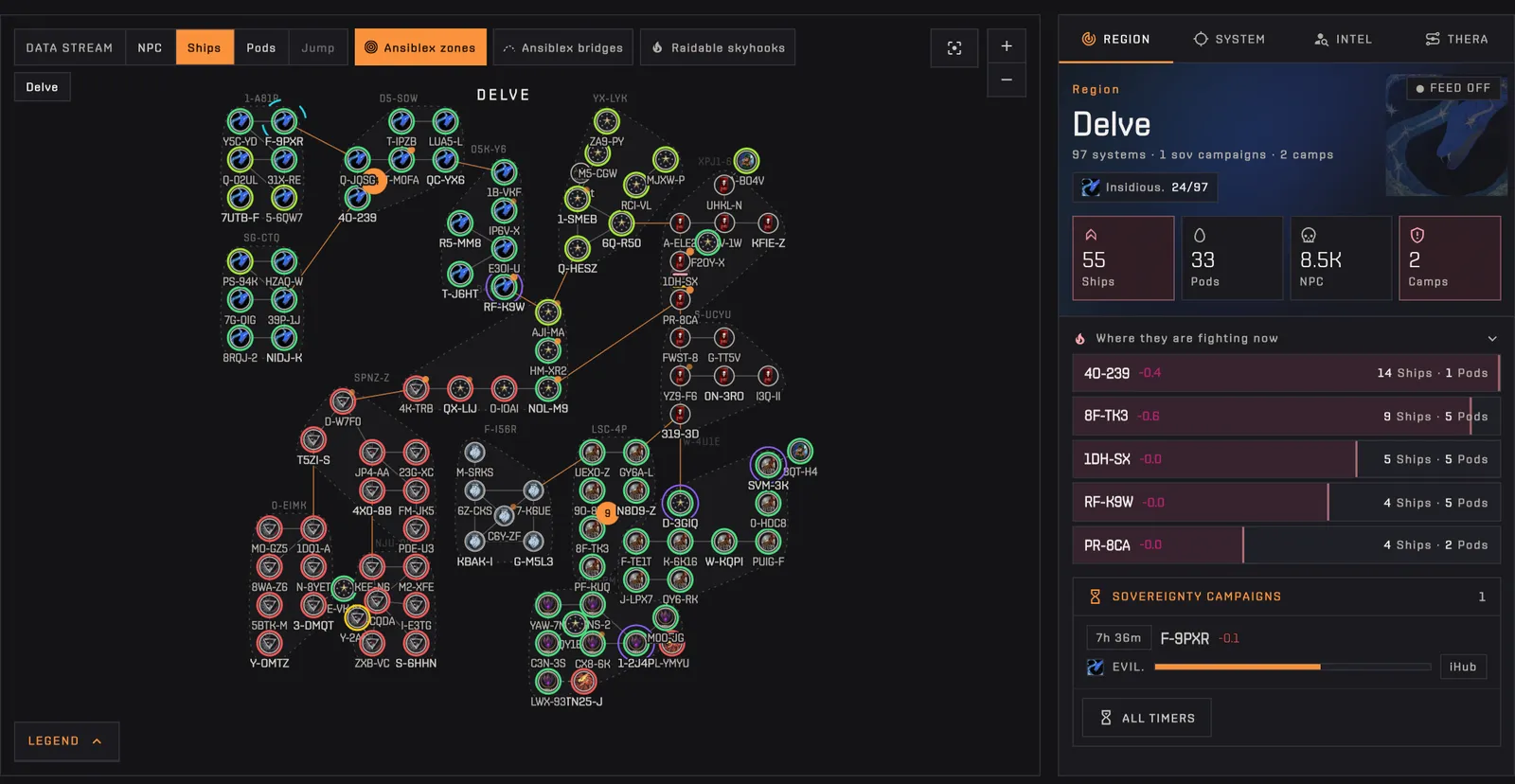Switch data stream to NPC
The height and width of the screenshot is (784, 1515).
pos(150,47)
